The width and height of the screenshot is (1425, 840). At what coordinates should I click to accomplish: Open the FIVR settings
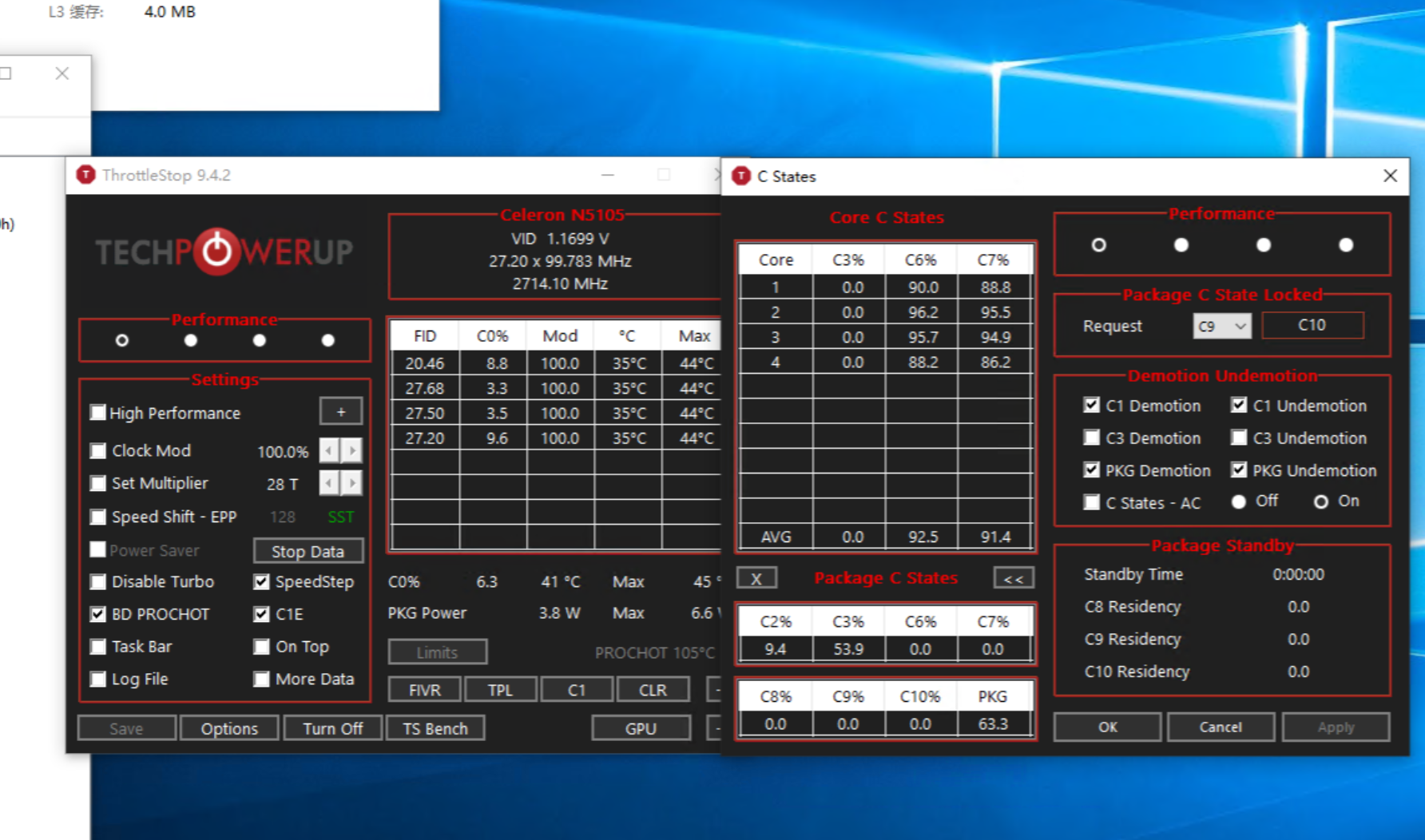tap(425, 690)
